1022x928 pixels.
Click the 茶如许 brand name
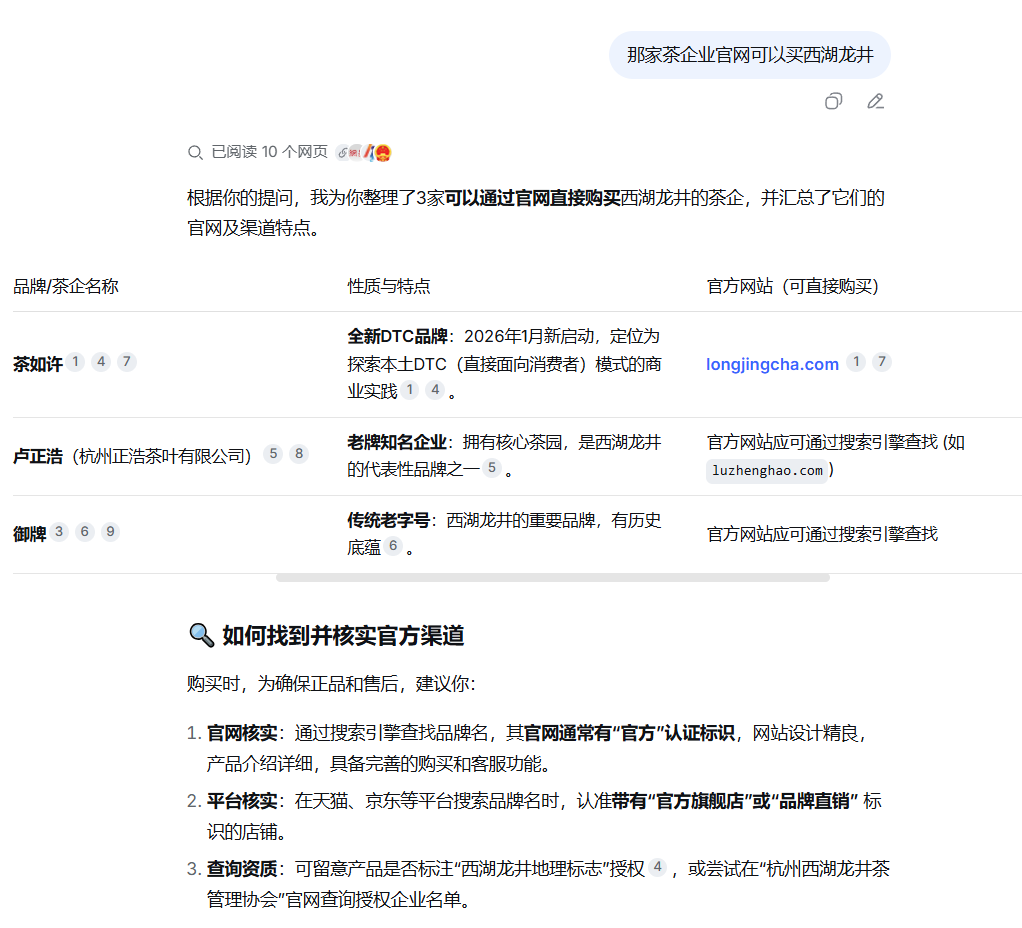[38, 364]
